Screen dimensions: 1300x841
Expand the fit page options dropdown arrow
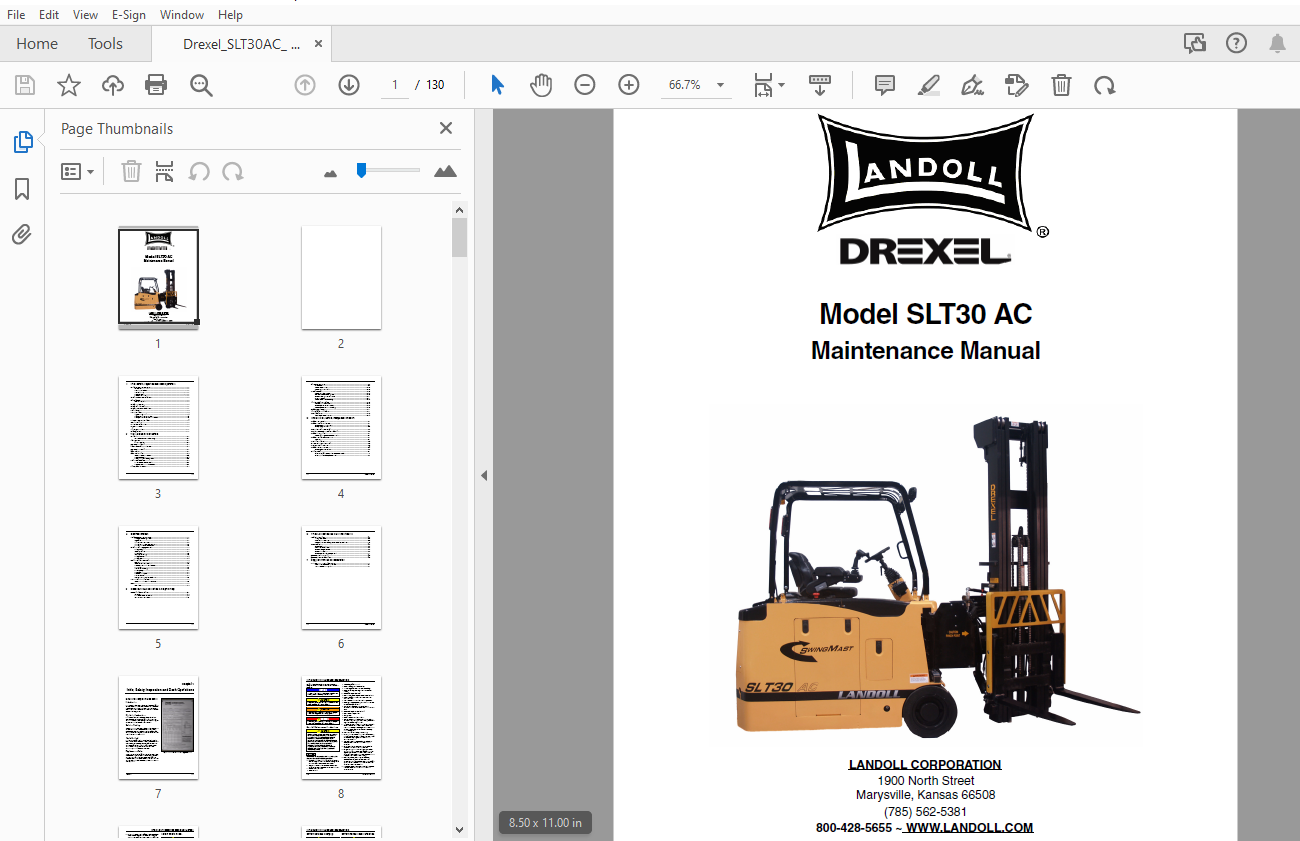click(782, 86)
